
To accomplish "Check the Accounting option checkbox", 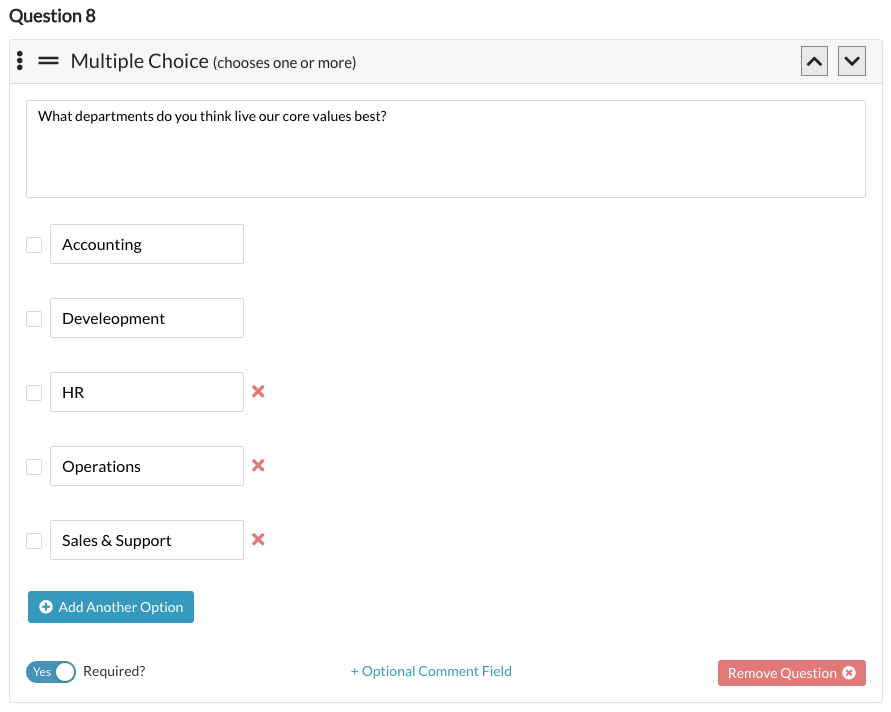I will (x=33, y=243).
